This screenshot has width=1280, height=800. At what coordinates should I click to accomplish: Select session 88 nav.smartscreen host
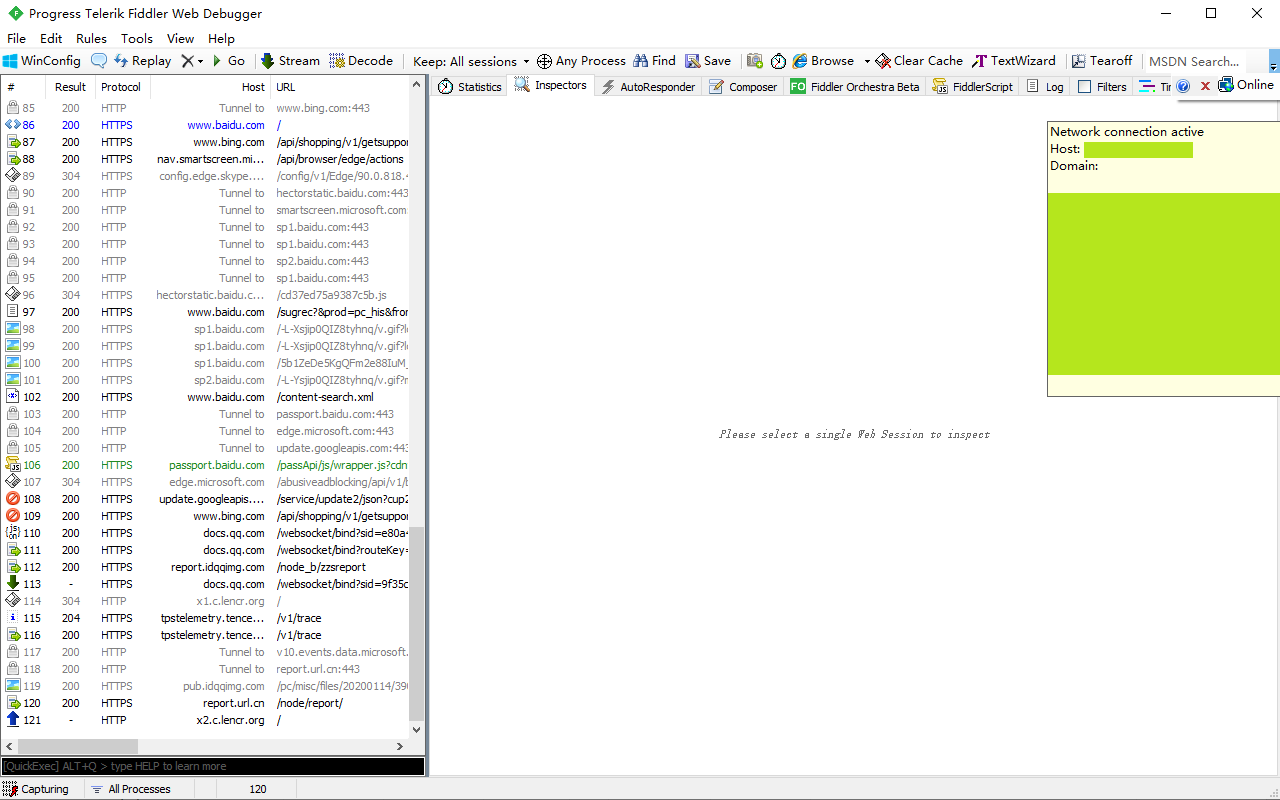pyautogui.click(x=206, y=159)
